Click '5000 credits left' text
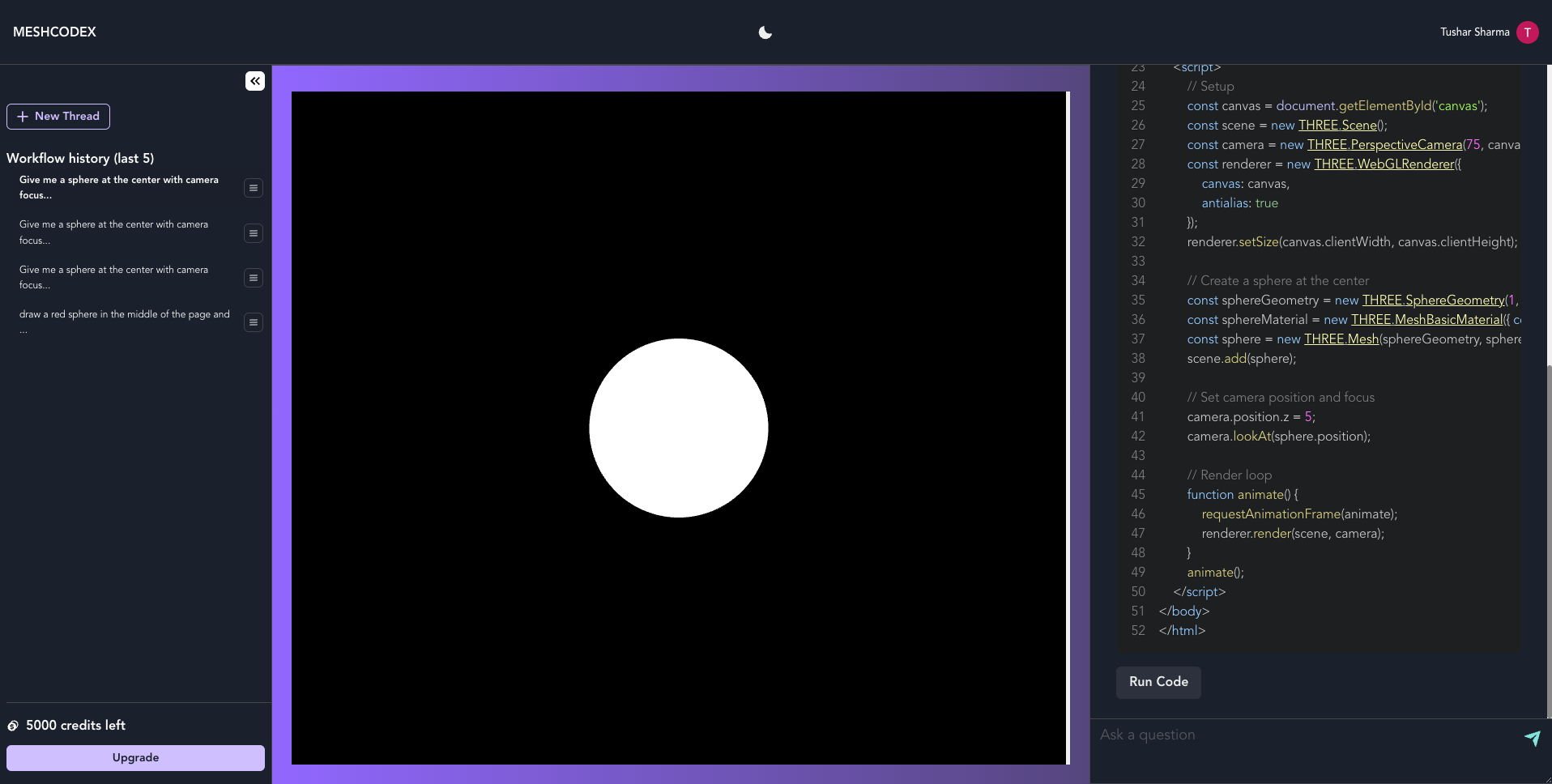Screen dimensions: 1552x784 (x=75, y=726)
